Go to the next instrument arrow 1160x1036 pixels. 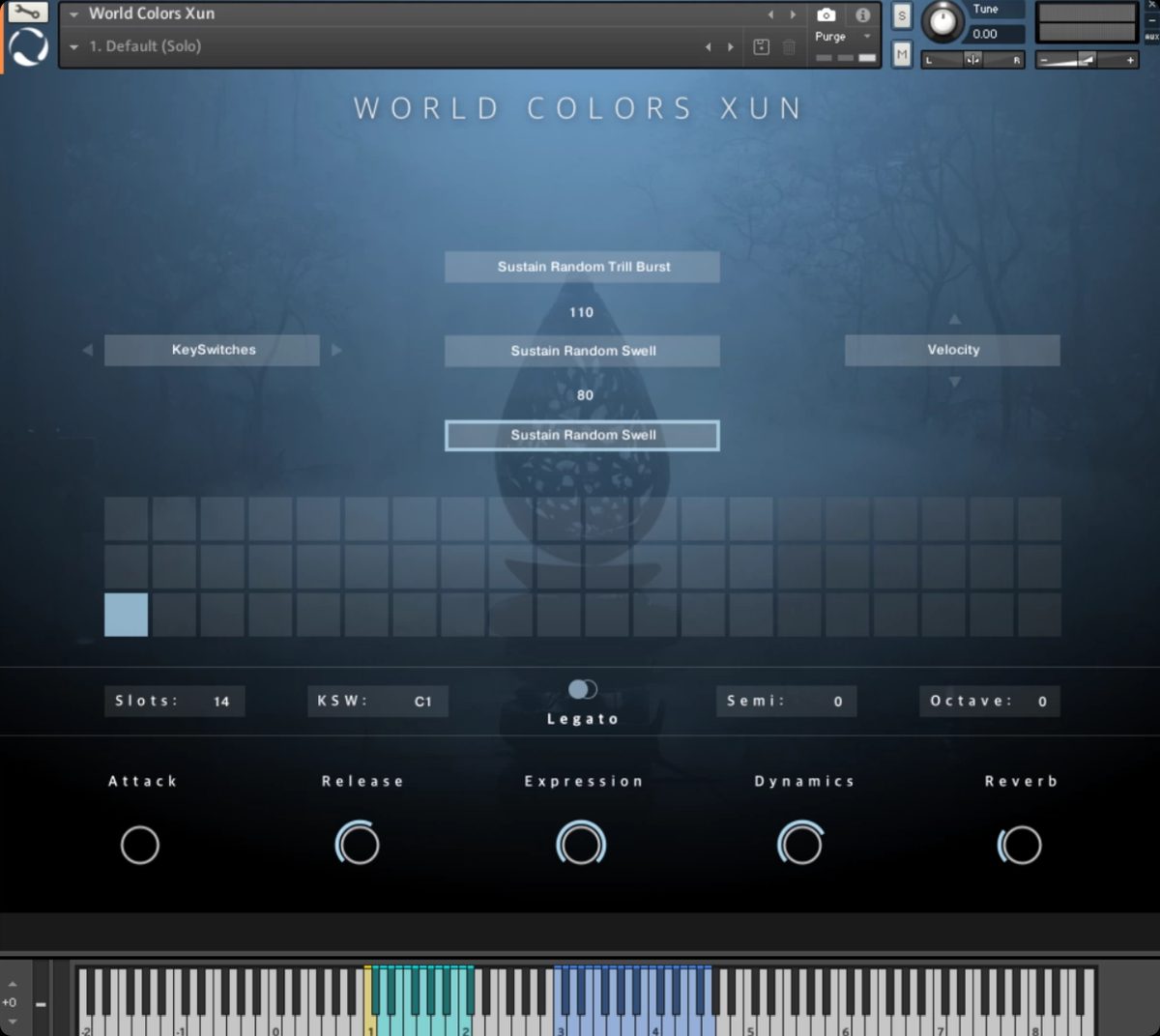793,14
